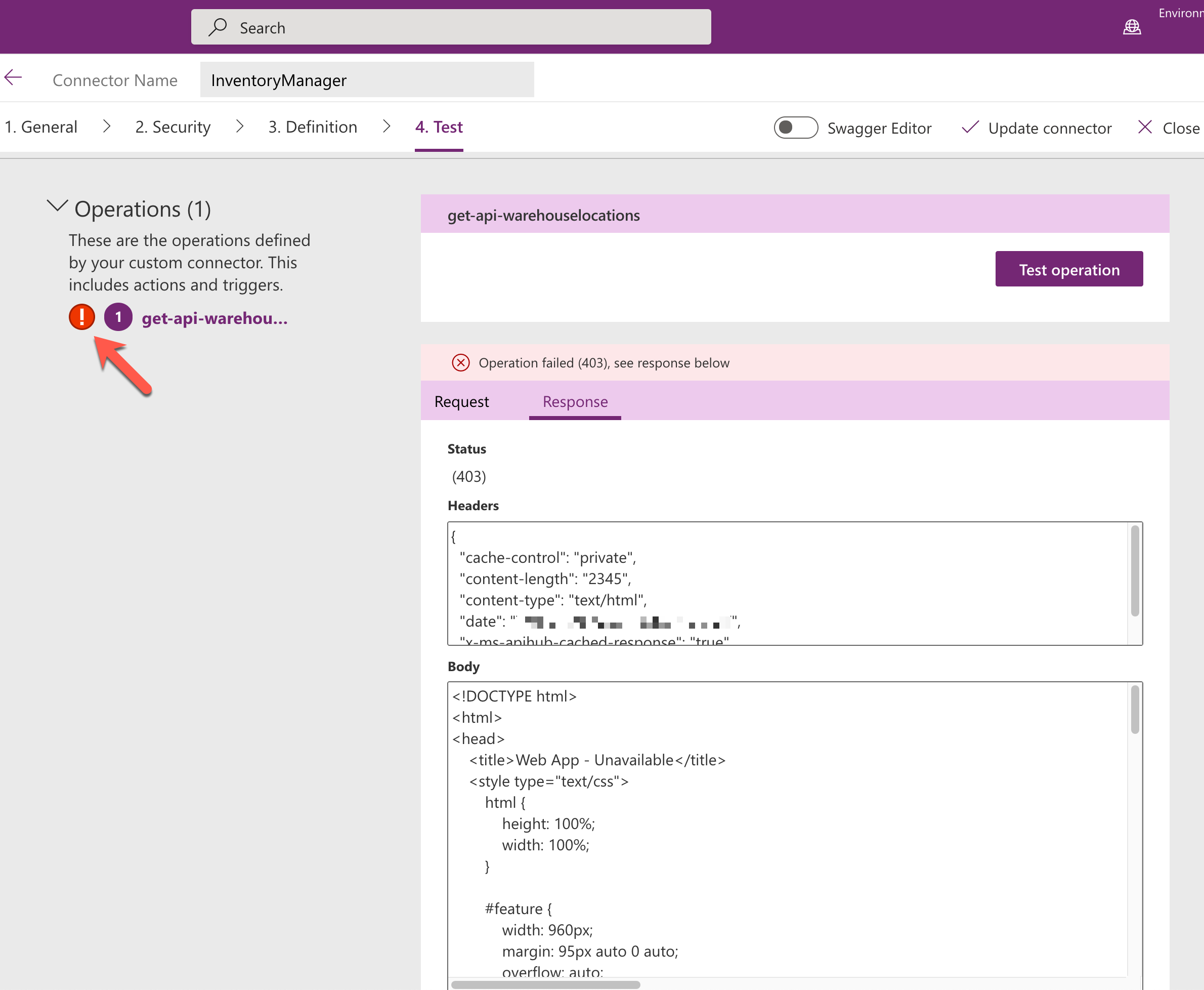
Task: Open the environment globe icon
Action: click(x=1132, y=27)
